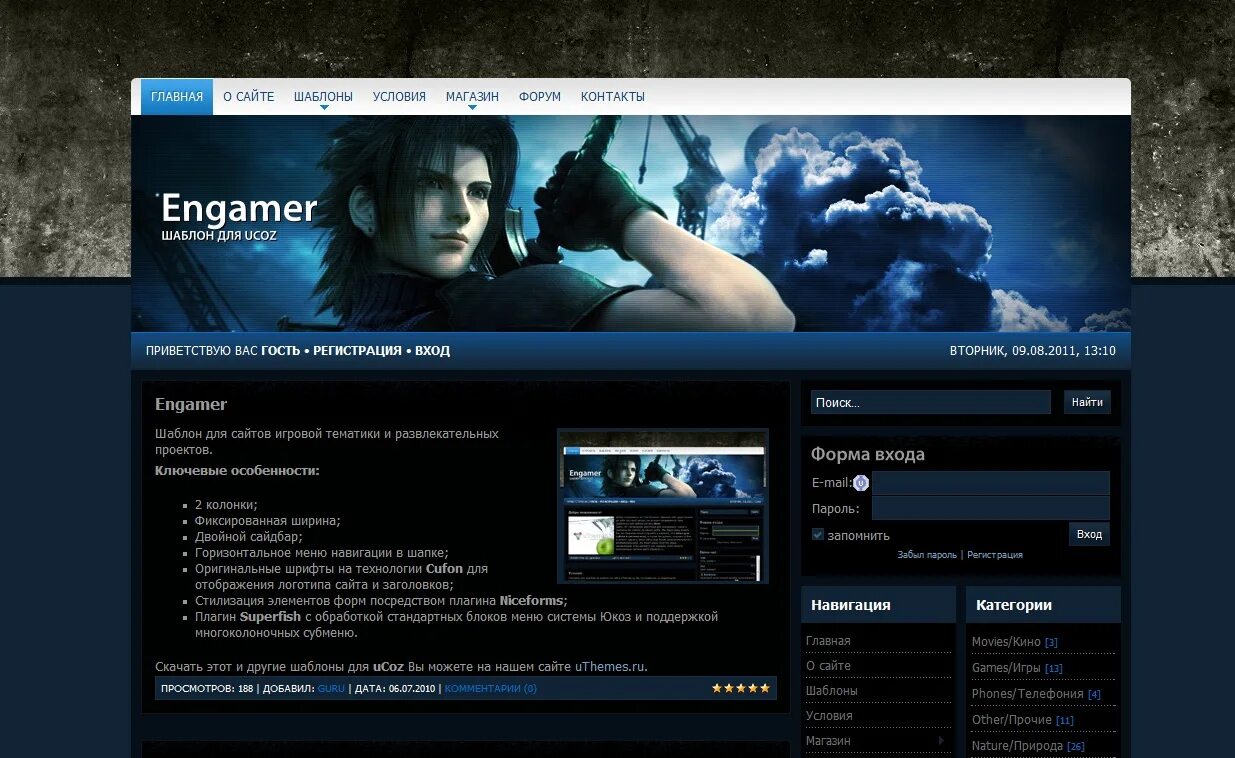The width and height of the screenshot is (1235, 758).
Task: Click the list item 2 колонки;
Action: pos(226,505)
